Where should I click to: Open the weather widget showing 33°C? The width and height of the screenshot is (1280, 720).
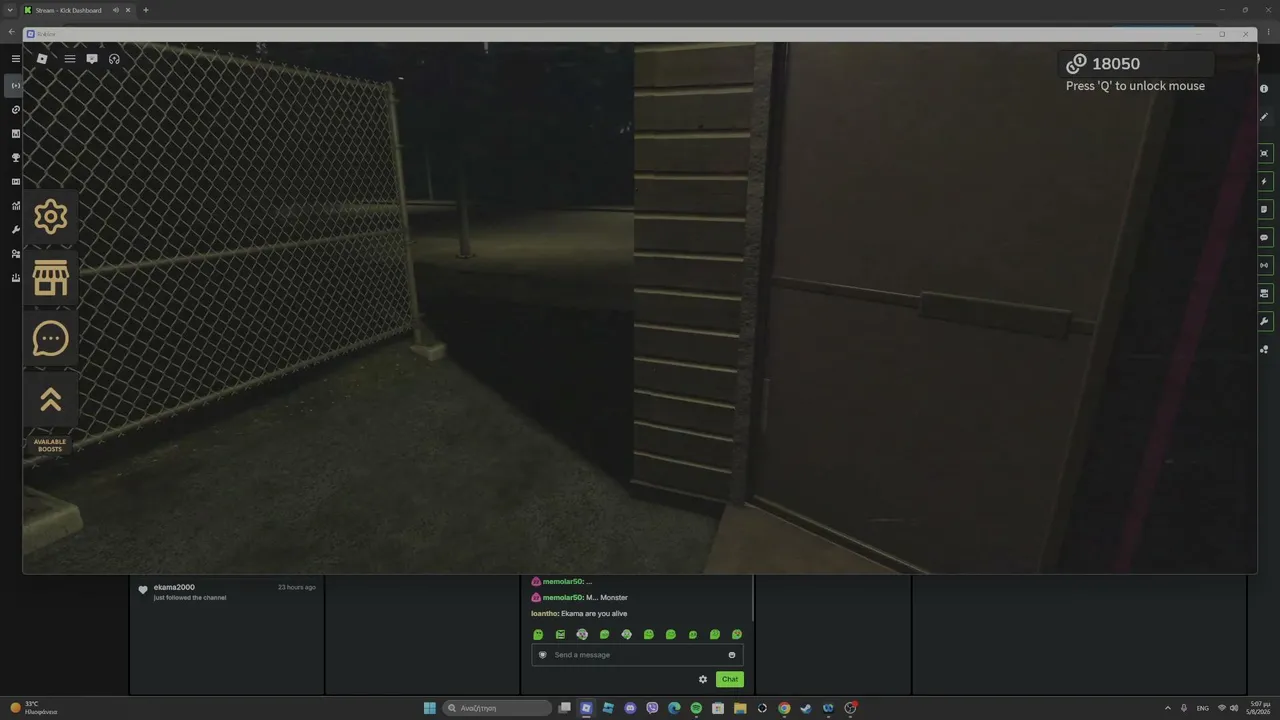[33, 708]
